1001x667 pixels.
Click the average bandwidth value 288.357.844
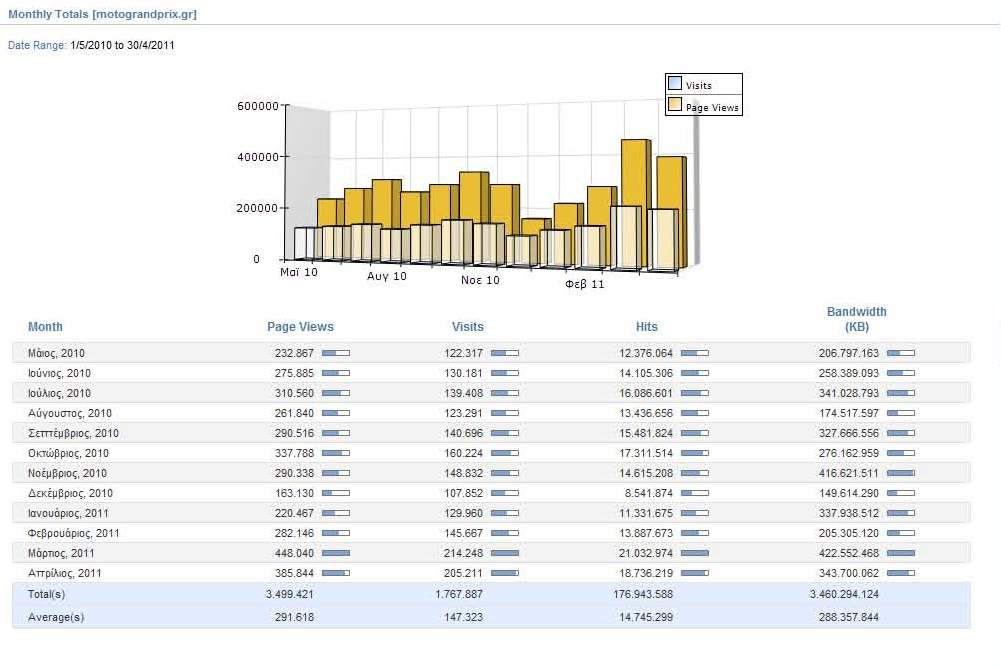click(849, 617)
